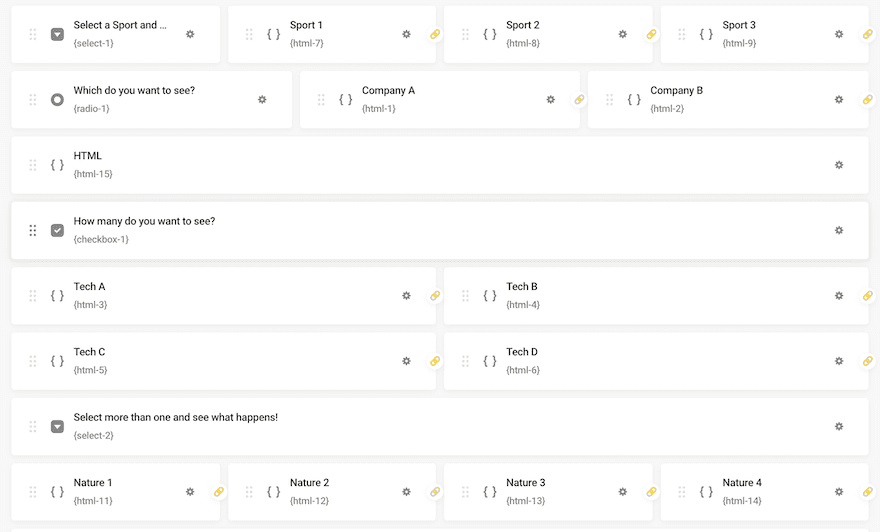Click the drag handle of HTML field
880x532 pixels.
(33, 165)
